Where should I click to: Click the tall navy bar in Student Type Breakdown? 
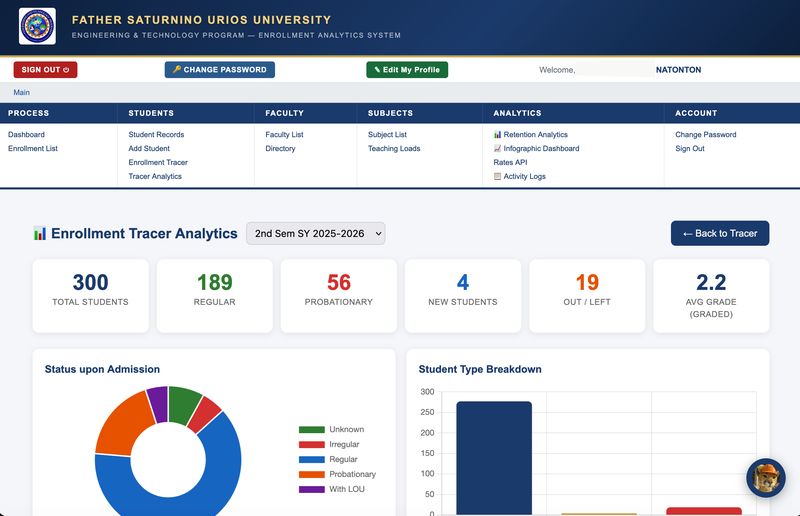pos(494,458)
